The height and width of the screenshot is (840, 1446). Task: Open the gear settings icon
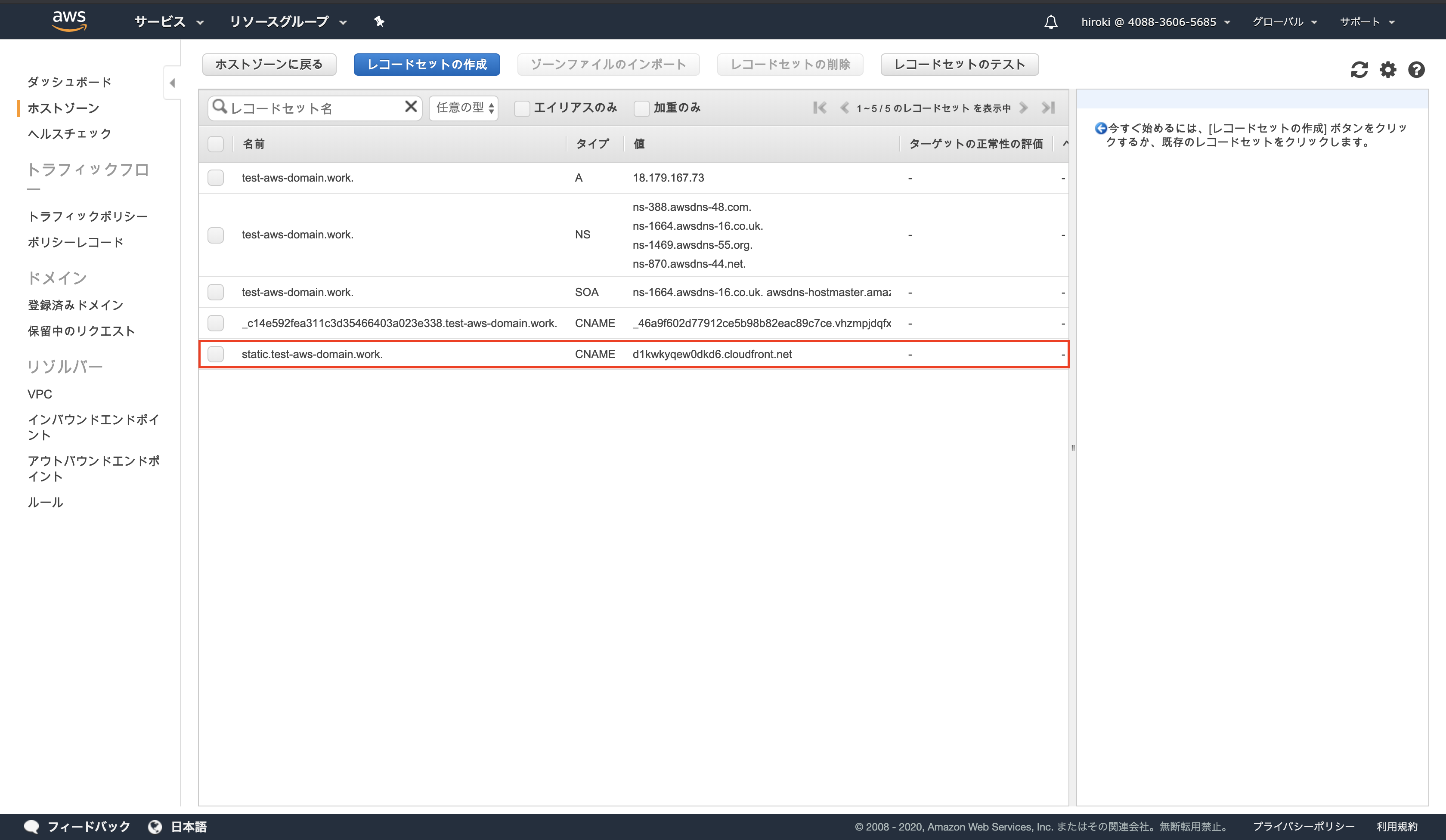coord(1387,70)
